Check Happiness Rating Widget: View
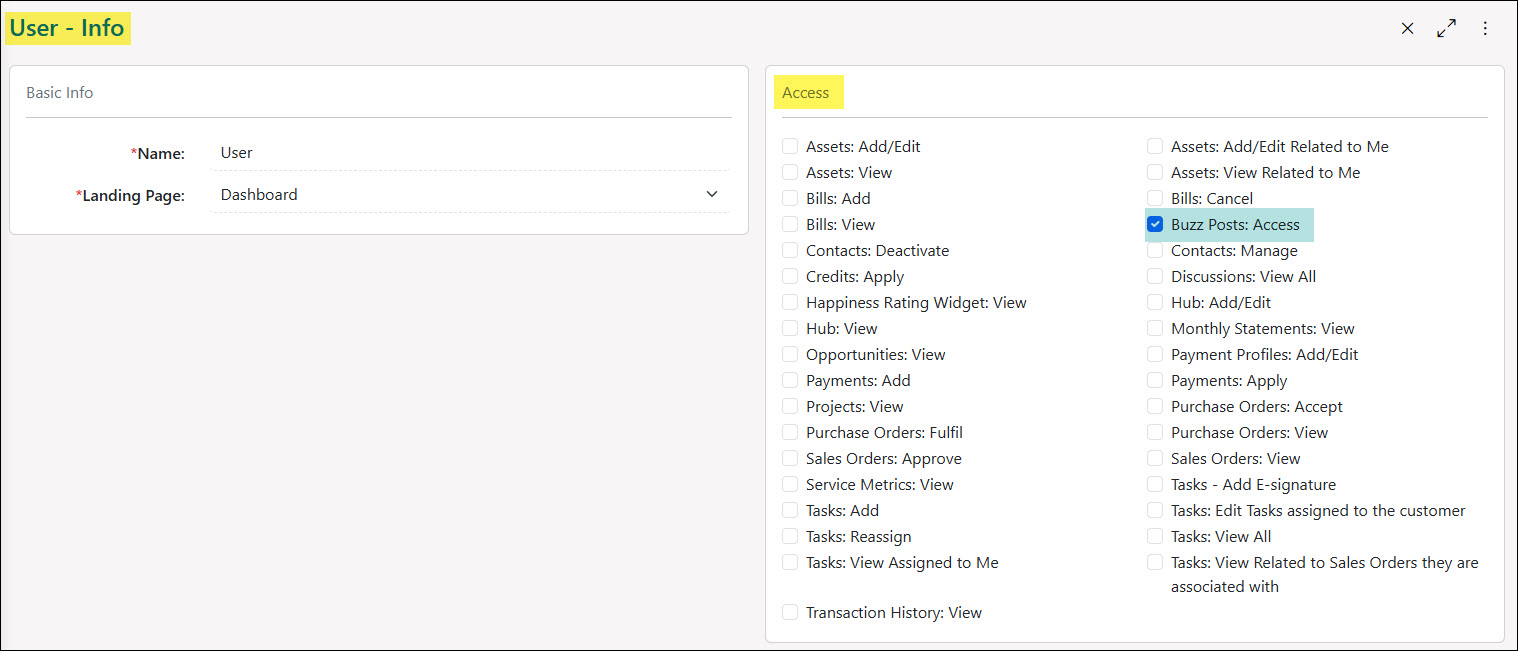The width and height of the screenshot is (1518, 651). pos(789,302)
